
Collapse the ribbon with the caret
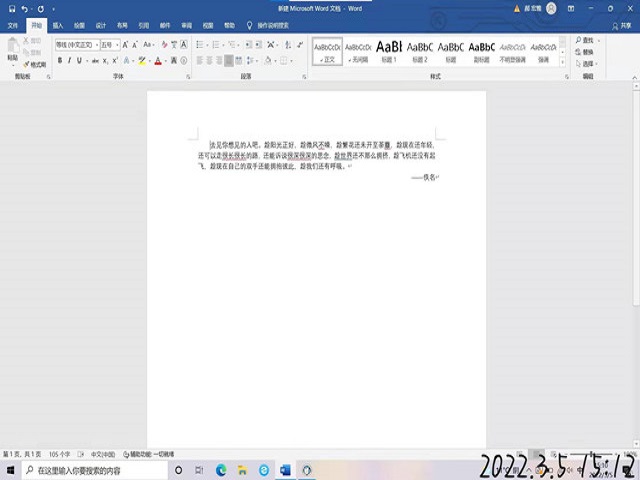(634, 77)
